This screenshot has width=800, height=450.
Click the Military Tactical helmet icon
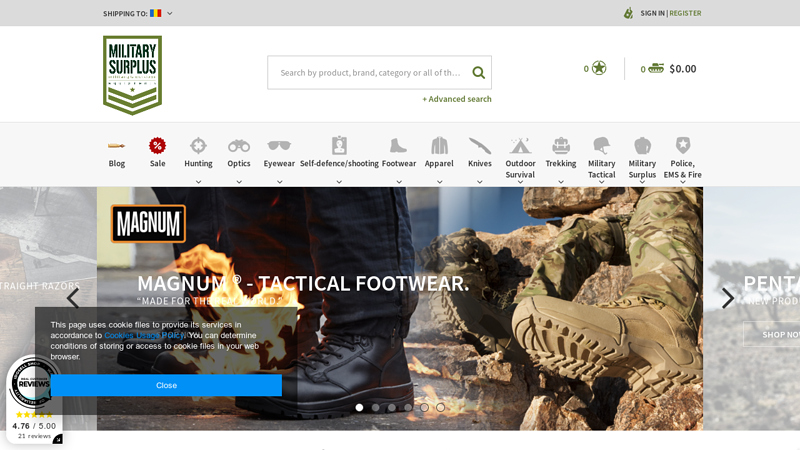(602, 146)
